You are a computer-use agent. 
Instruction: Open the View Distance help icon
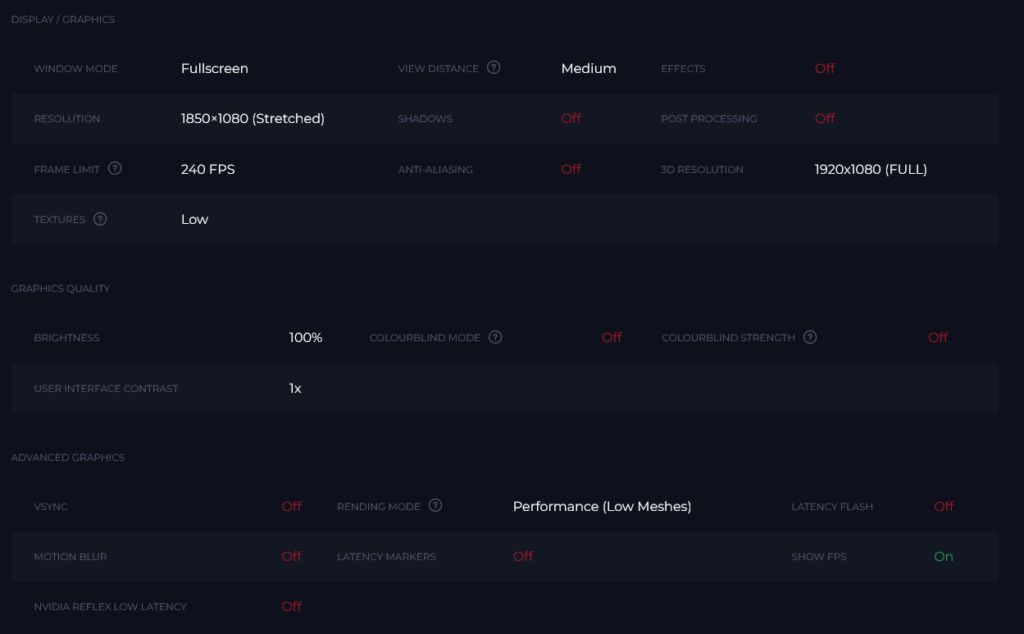click(x=494, y=67)
